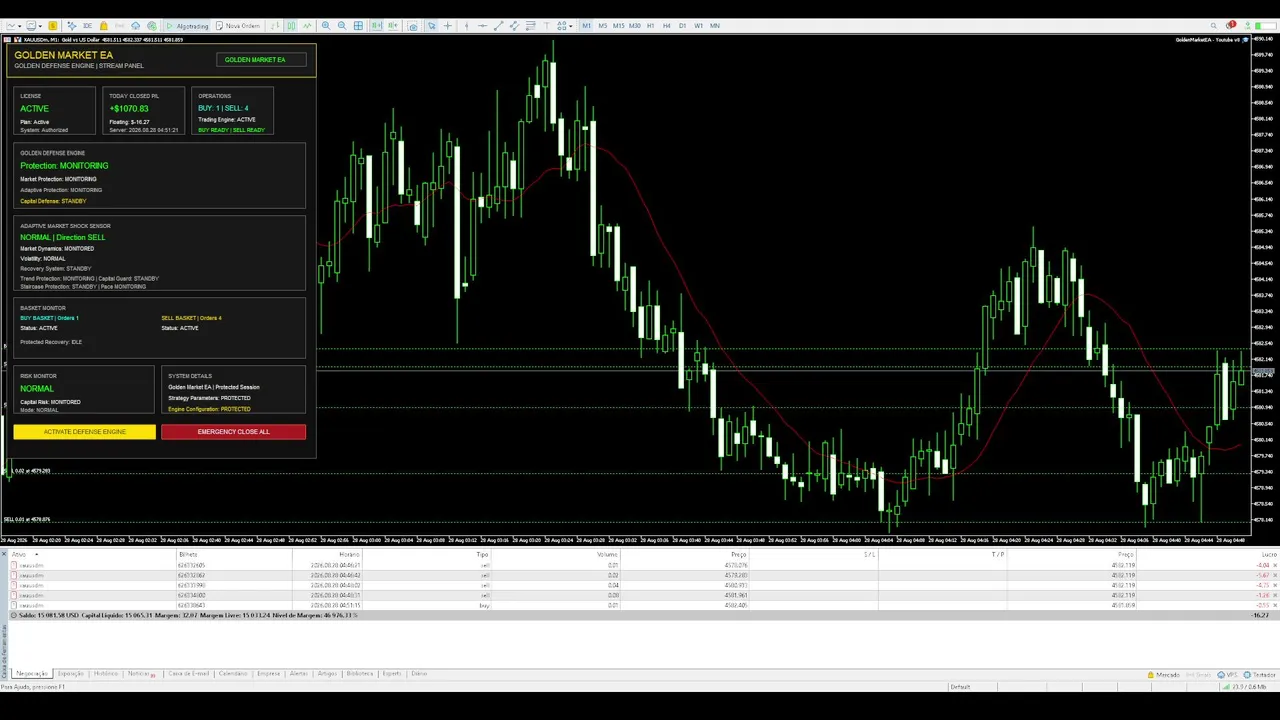Open the Calendário tab
The width and height of the screenshot is (1280, 720).
pyautogui.click(x=233, y=674)
